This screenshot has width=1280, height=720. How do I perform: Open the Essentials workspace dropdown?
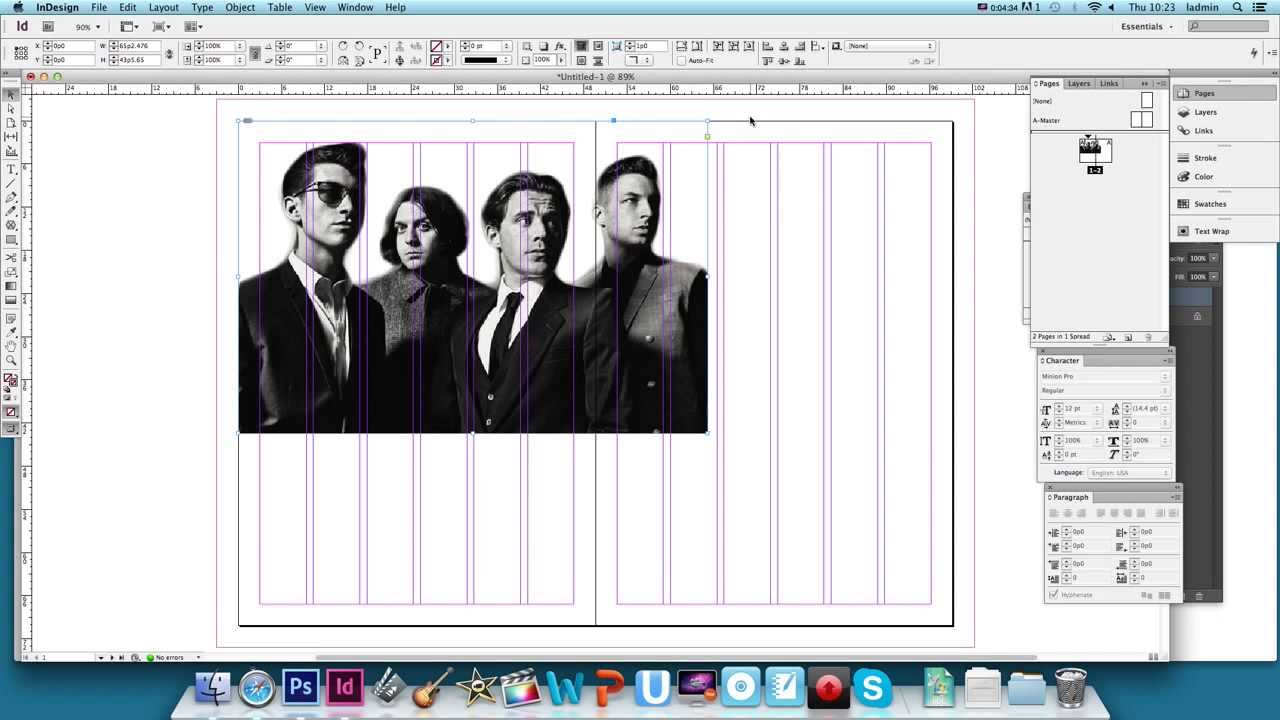[x=1147, y=27]
